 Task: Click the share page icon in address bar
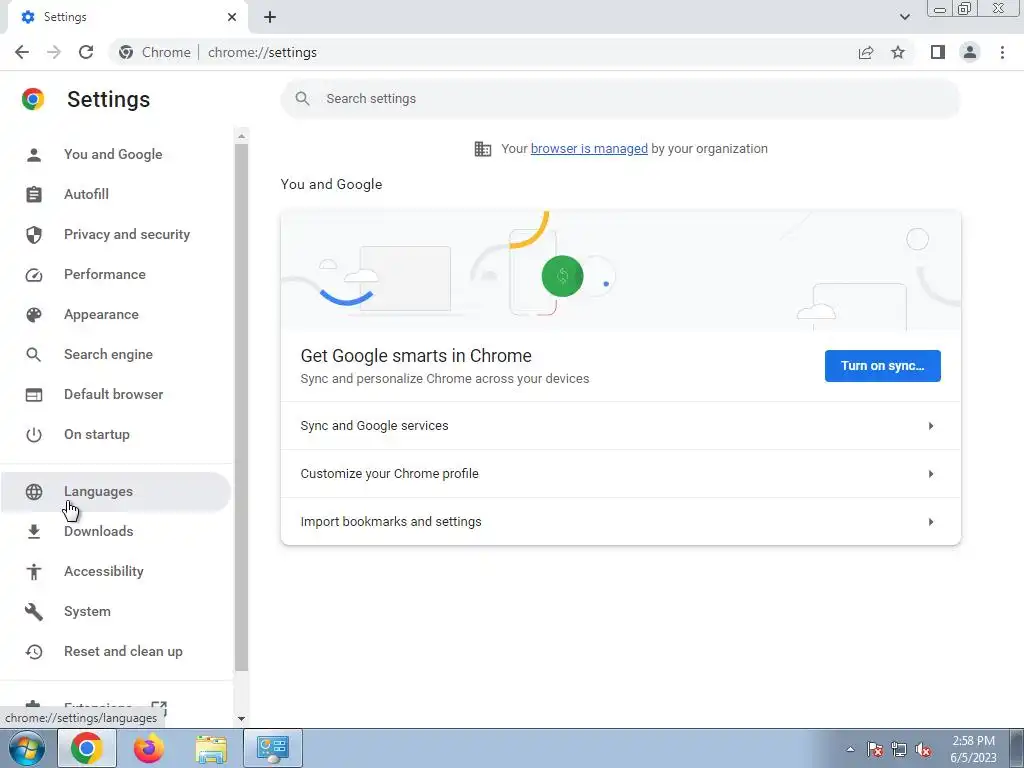coord(866,52)
